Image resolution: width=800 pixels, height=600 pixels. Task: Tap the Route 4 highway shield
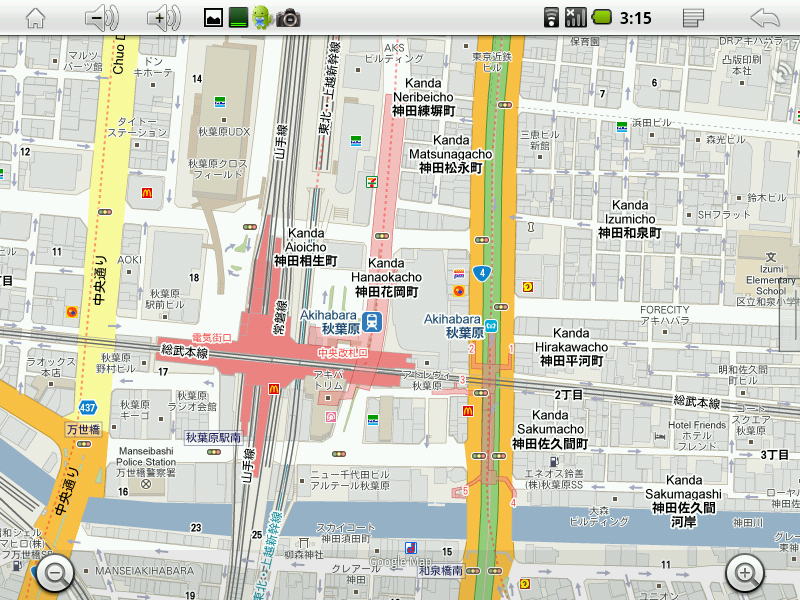coord(482,273)
